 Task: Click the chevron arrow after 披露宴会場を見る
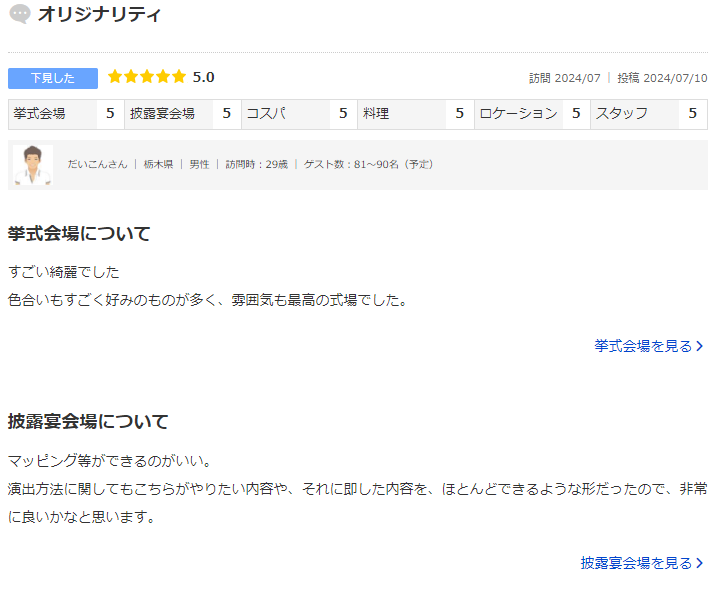700,563
